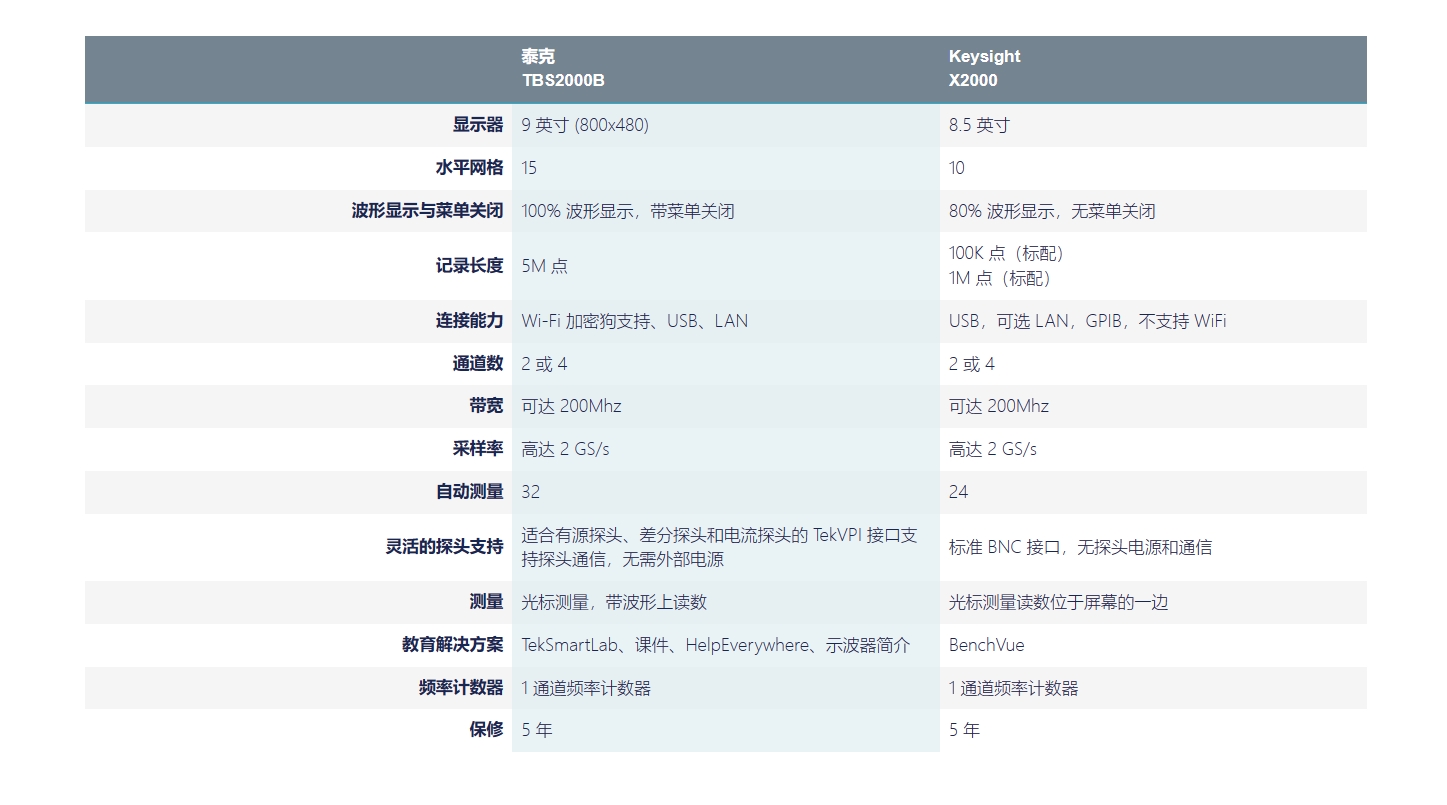The height and width of the screenshot is (805, 1447).
Task: Click 1 通道频率计数器 in the Keysight column
Action: tap(1014, 688)
